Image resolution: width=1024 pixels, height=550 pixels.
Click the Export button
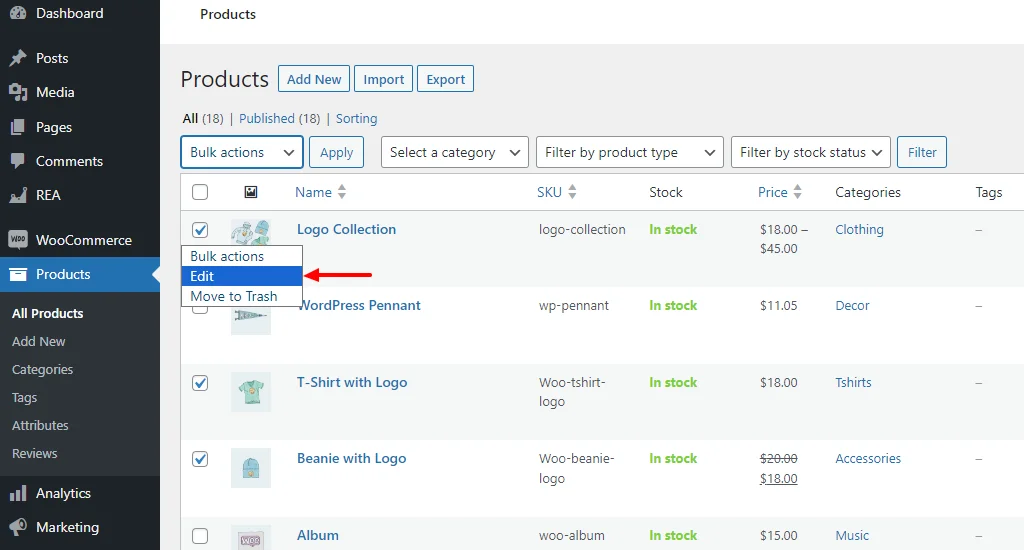tap(445, 79)
